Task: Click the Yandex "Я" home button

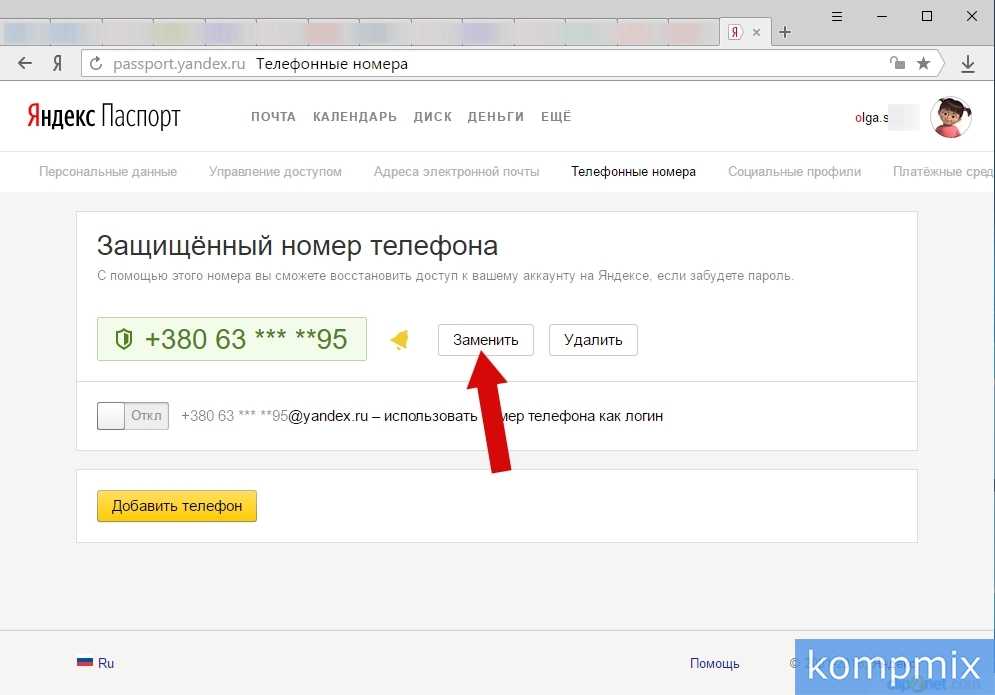Action: [x=58, y=64]
